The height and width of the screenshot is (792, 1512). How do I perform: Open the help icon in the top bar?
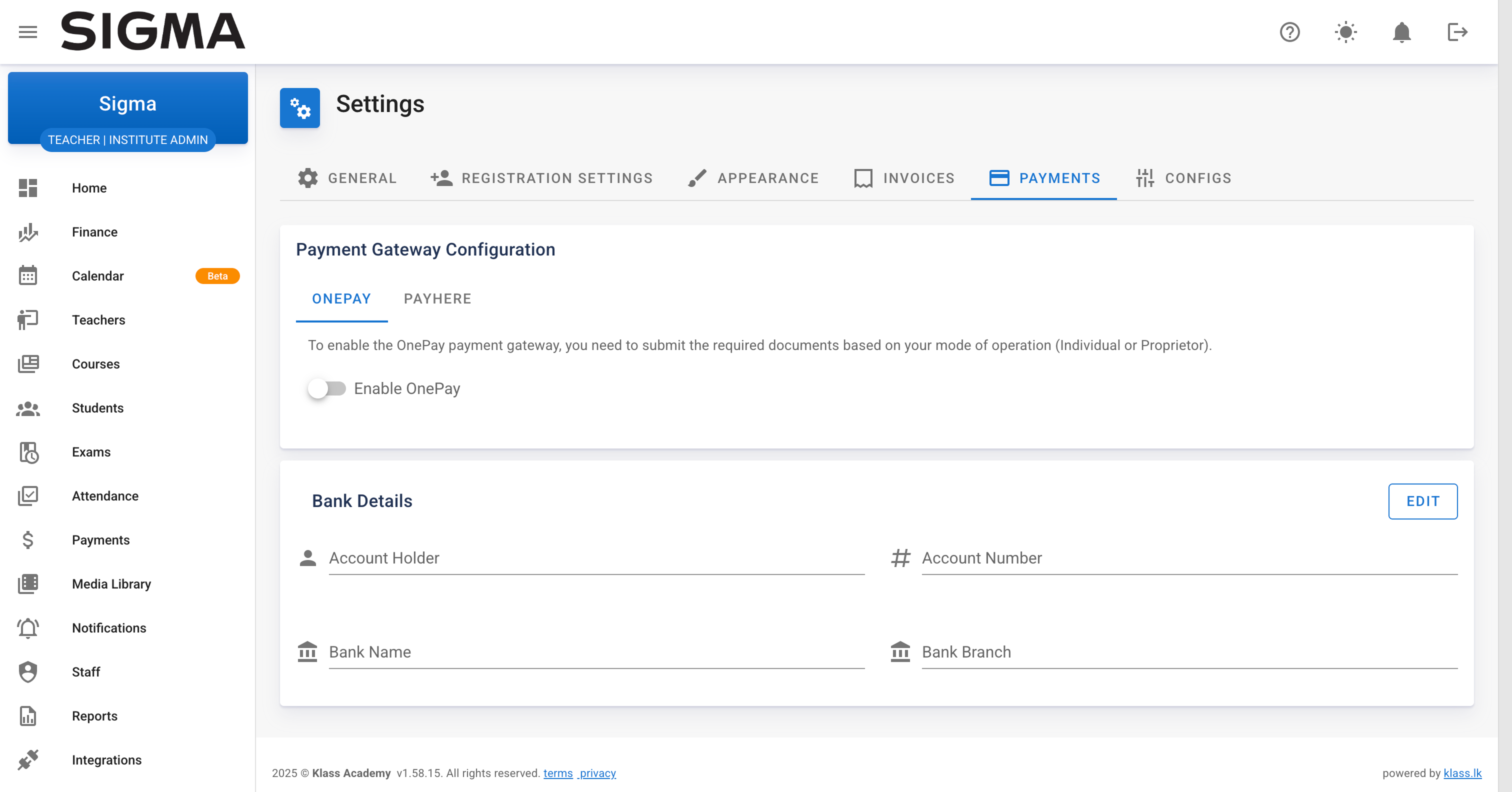point(1289,31)
